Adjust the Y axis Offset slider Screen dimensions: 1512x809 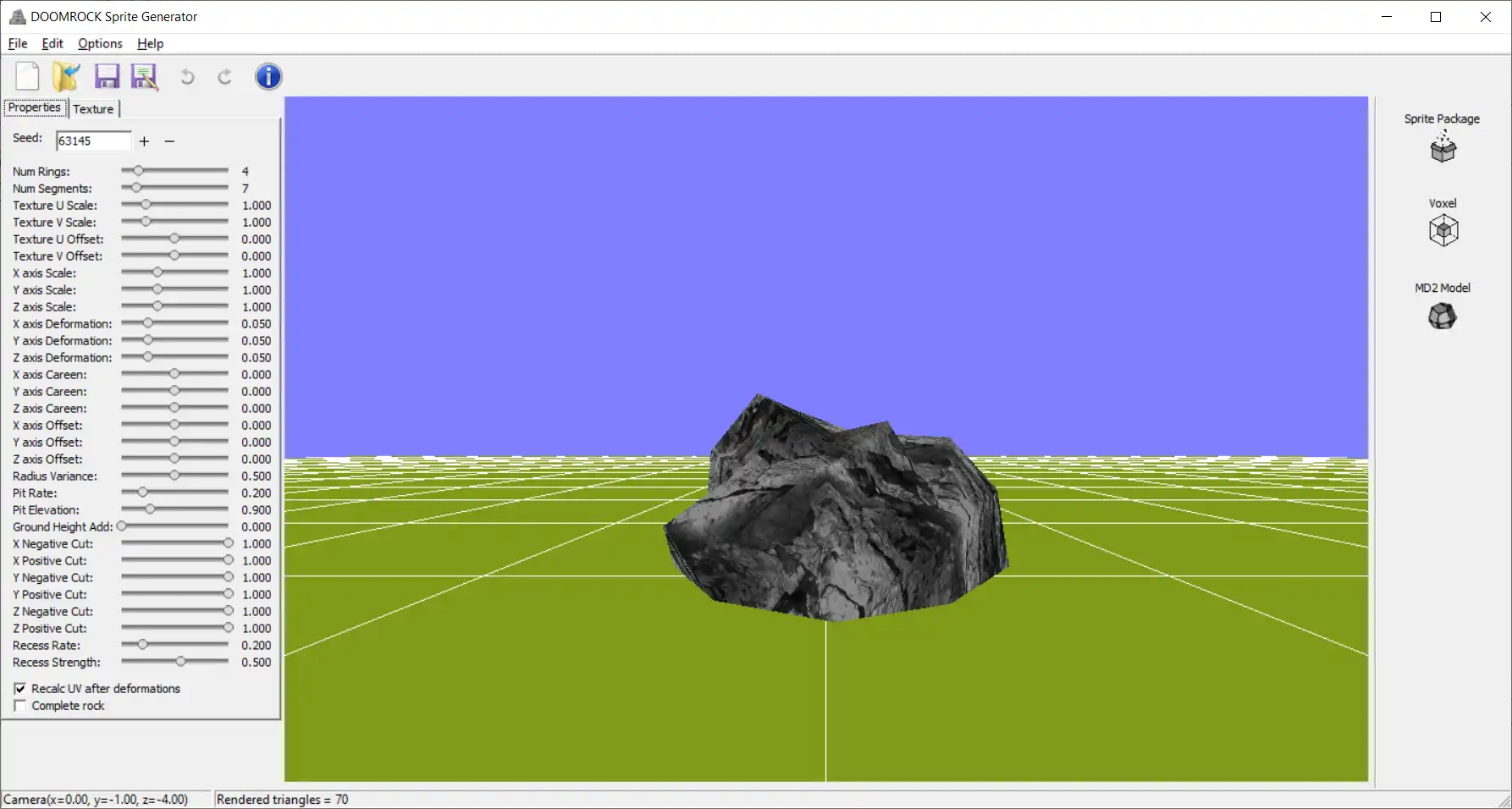coord(174,442)
